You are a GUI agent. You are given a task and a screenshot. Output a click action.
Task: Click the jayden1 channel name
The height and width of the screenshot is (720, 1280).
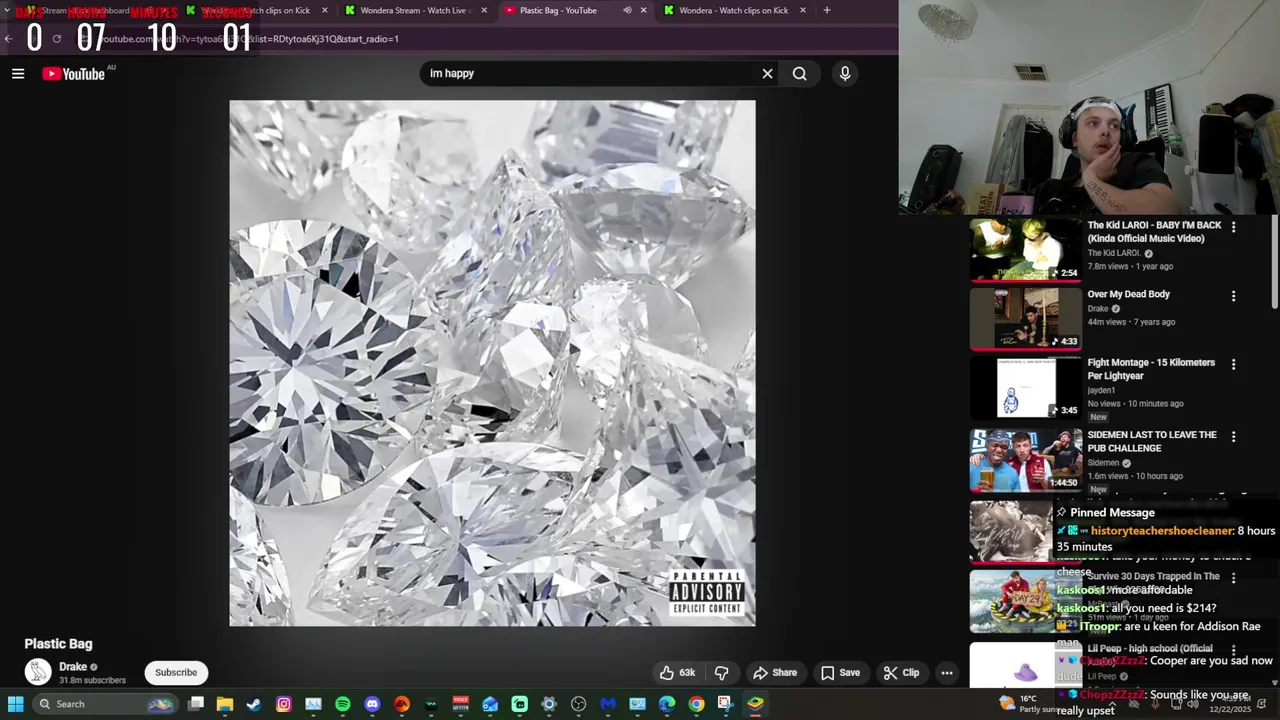[x=1103, y=390]
